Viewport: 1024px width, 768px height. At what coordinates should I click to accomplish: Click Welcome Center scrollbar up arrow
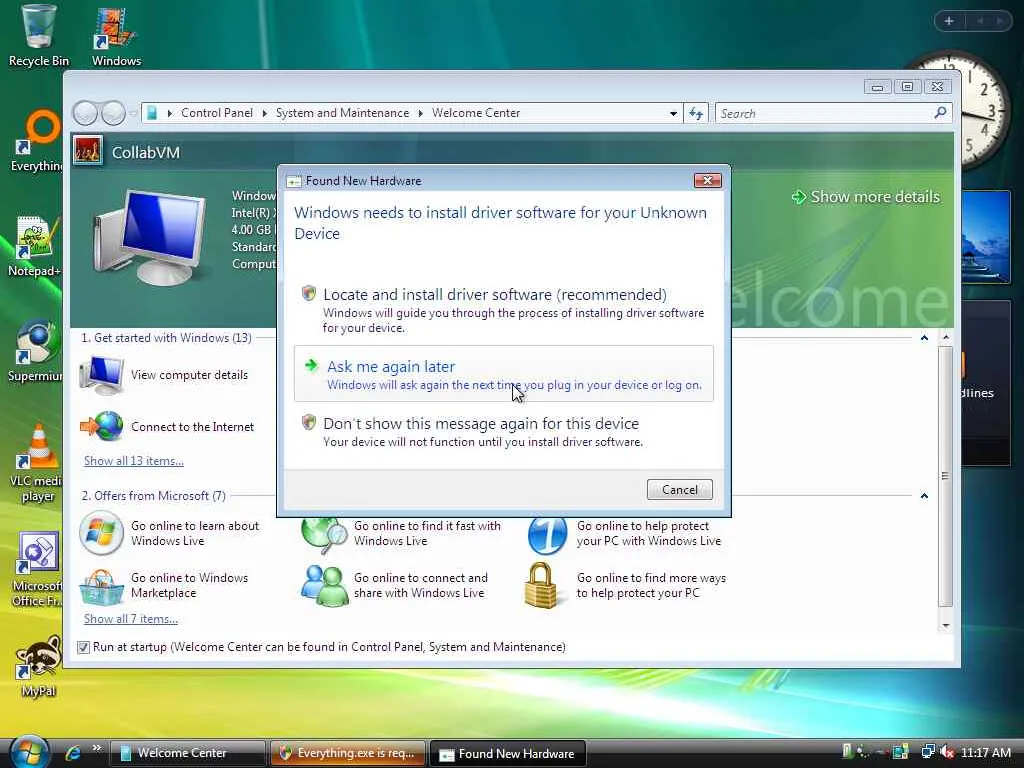pyautogui.click(x=946, y=338)
